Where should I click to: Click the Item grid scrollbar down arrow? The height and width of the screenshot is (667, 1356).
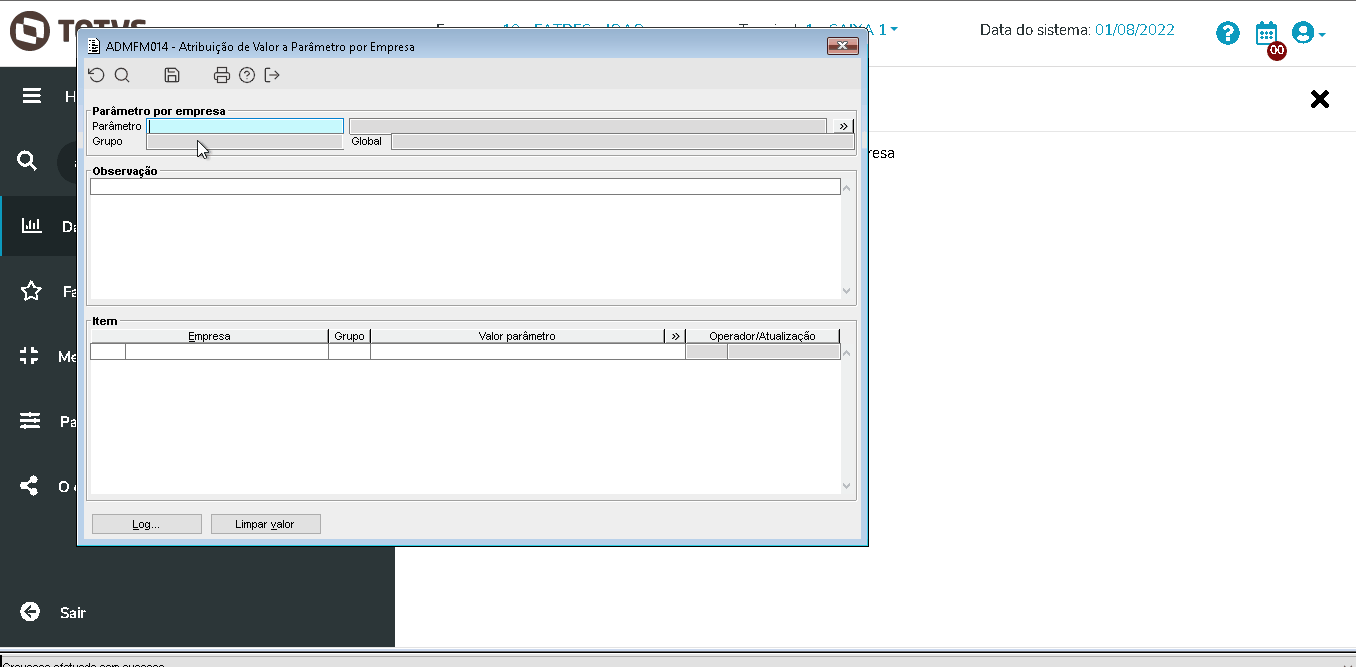click(848, 487)
